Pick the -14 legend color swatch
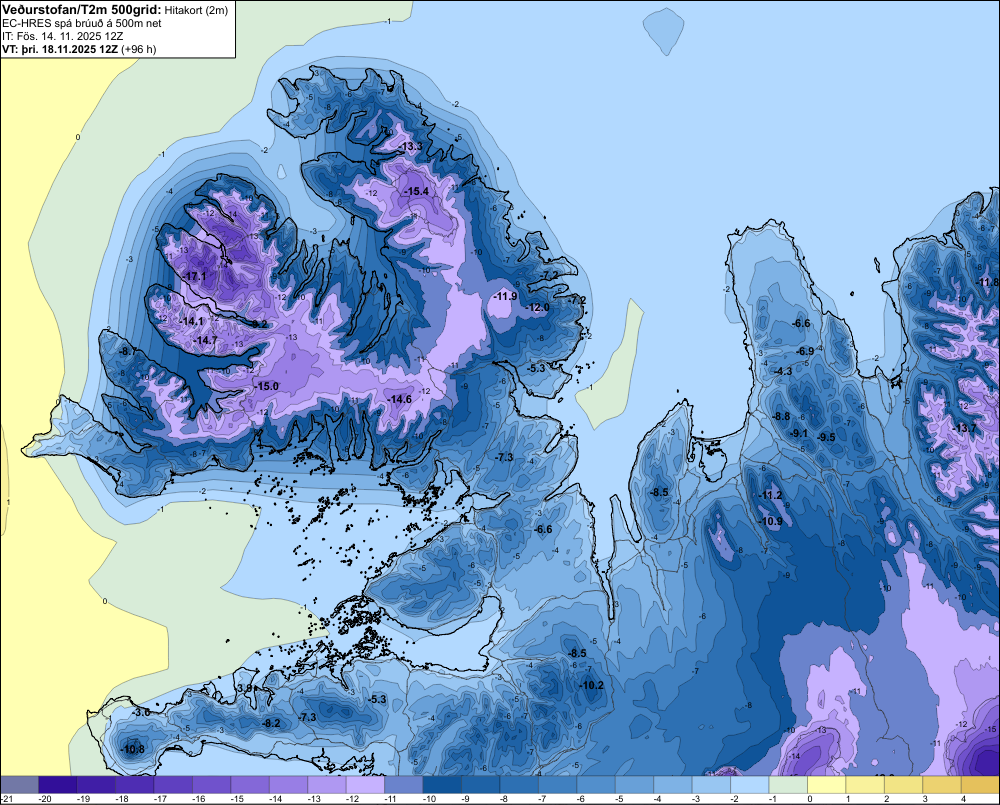Screen dimensions: 1000x805 pos(288,784)
